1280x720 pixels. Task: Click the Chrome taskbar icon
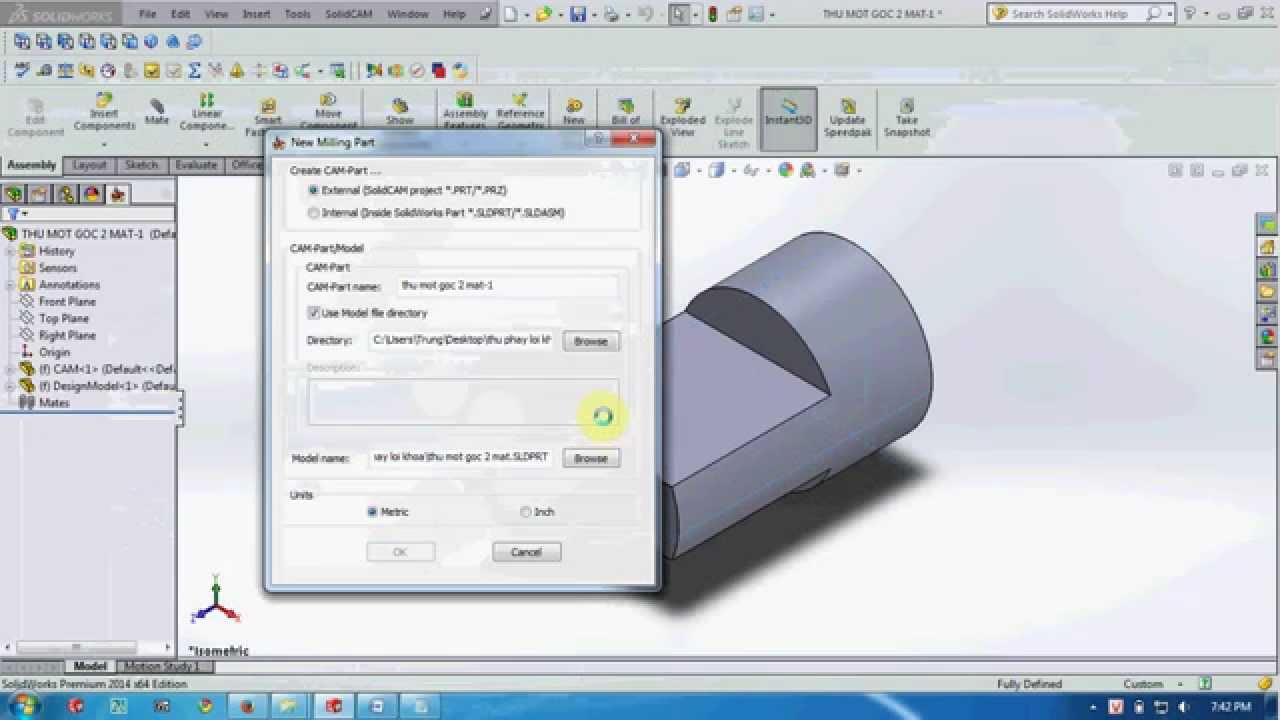[205, 706]
